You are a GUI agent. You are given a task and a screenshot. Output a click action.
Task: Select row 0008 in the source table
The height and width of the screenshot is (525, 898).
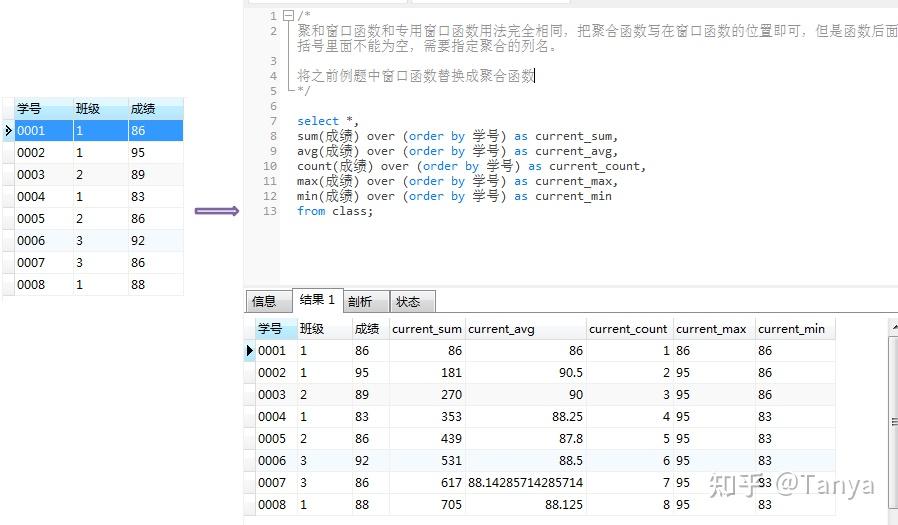(93, 285)
